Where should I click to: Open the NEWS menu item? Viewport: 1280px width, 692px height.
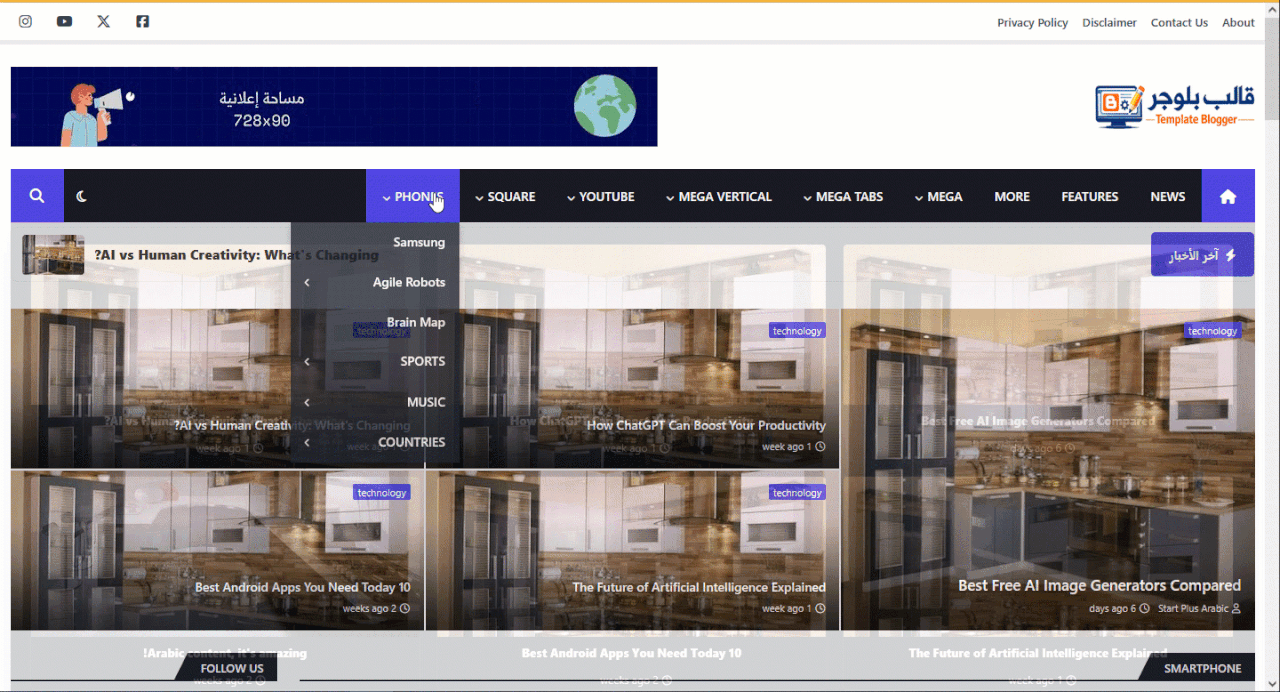pyautogui.click(x=1167, y=196)
